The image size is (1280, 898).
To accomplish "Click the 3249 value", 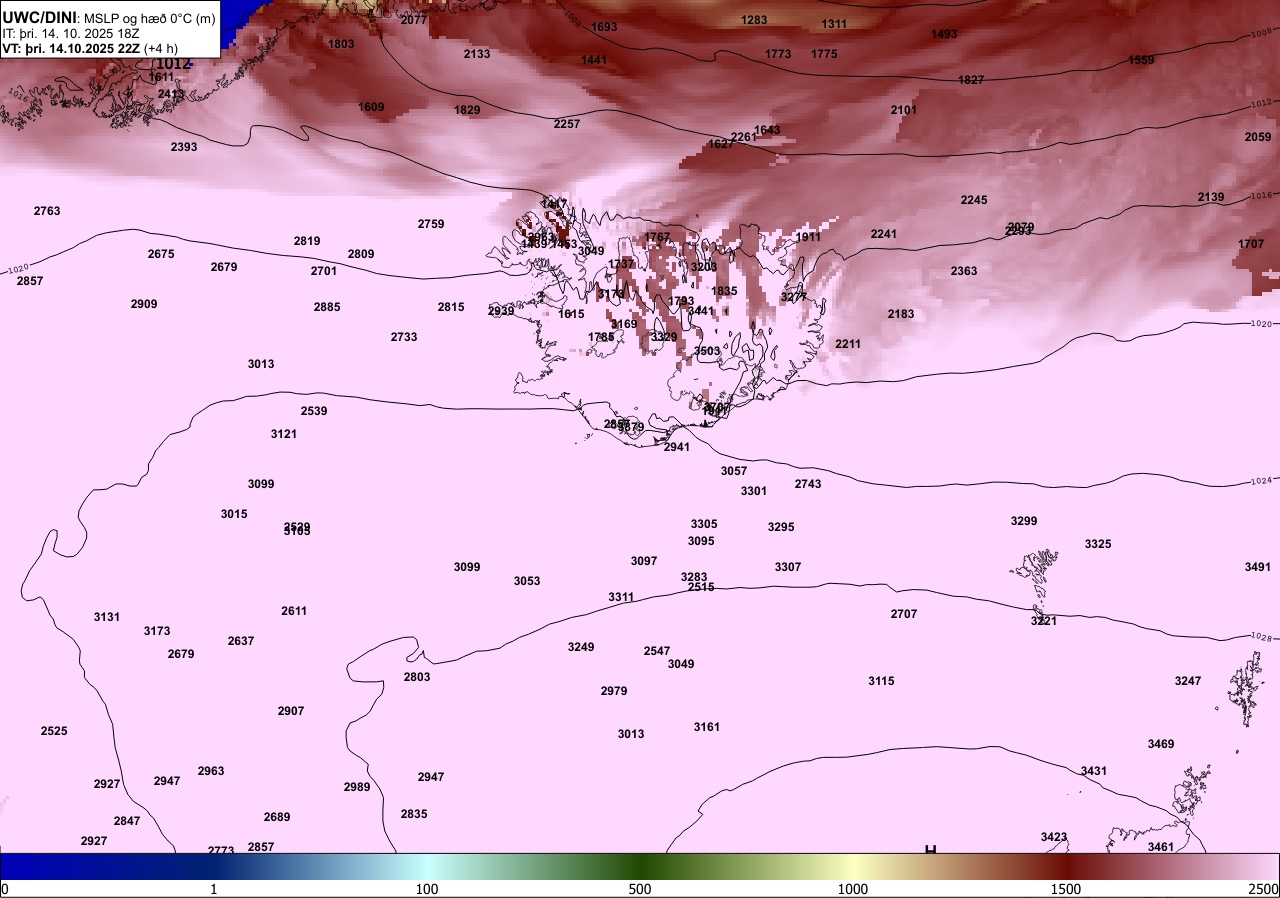I will [581, 647].
